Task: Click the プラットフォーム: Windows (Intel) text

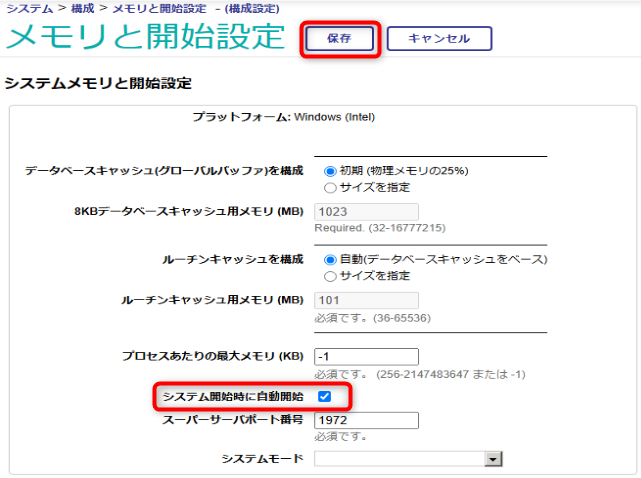Action: coord(283,117)
